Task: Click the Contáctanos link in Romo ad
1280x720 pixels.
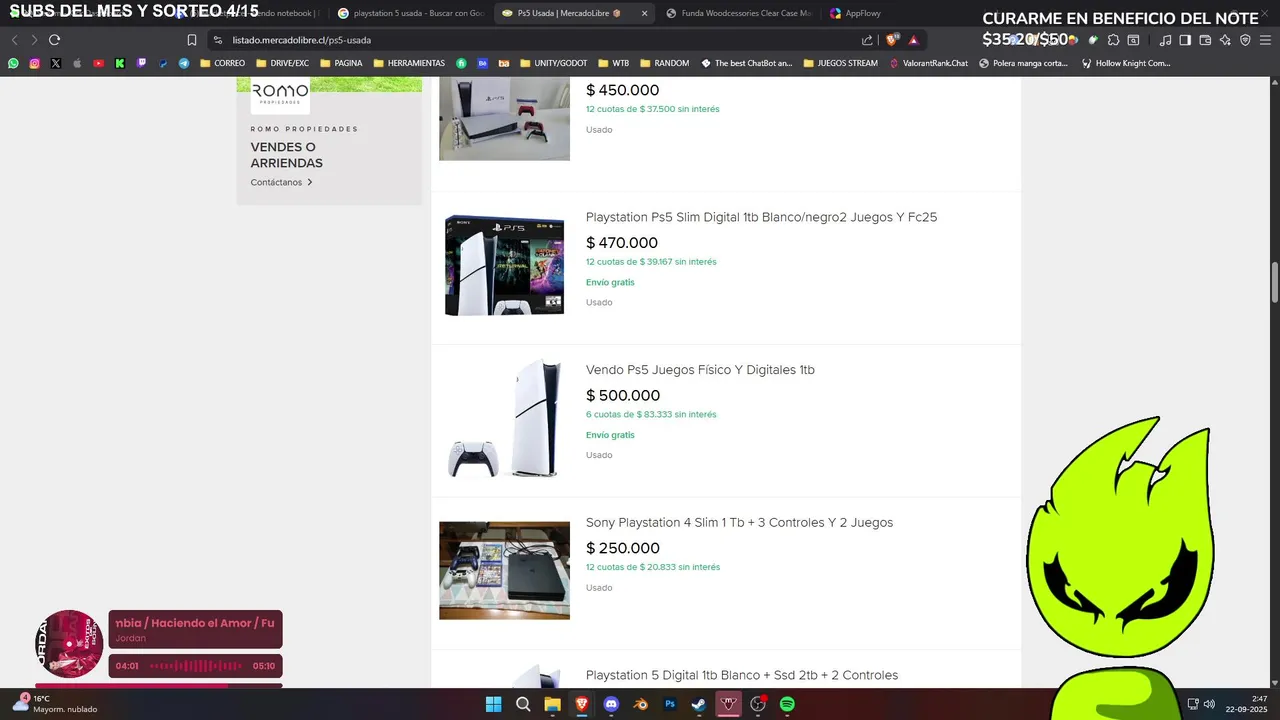Action: (281, 182)
